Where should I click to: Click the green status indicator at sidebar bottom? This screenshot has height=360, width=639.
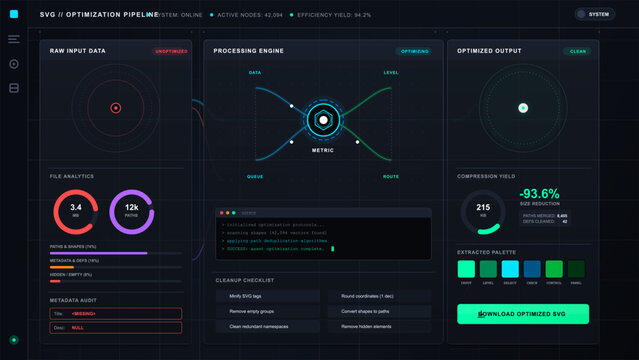coord(14,340)
